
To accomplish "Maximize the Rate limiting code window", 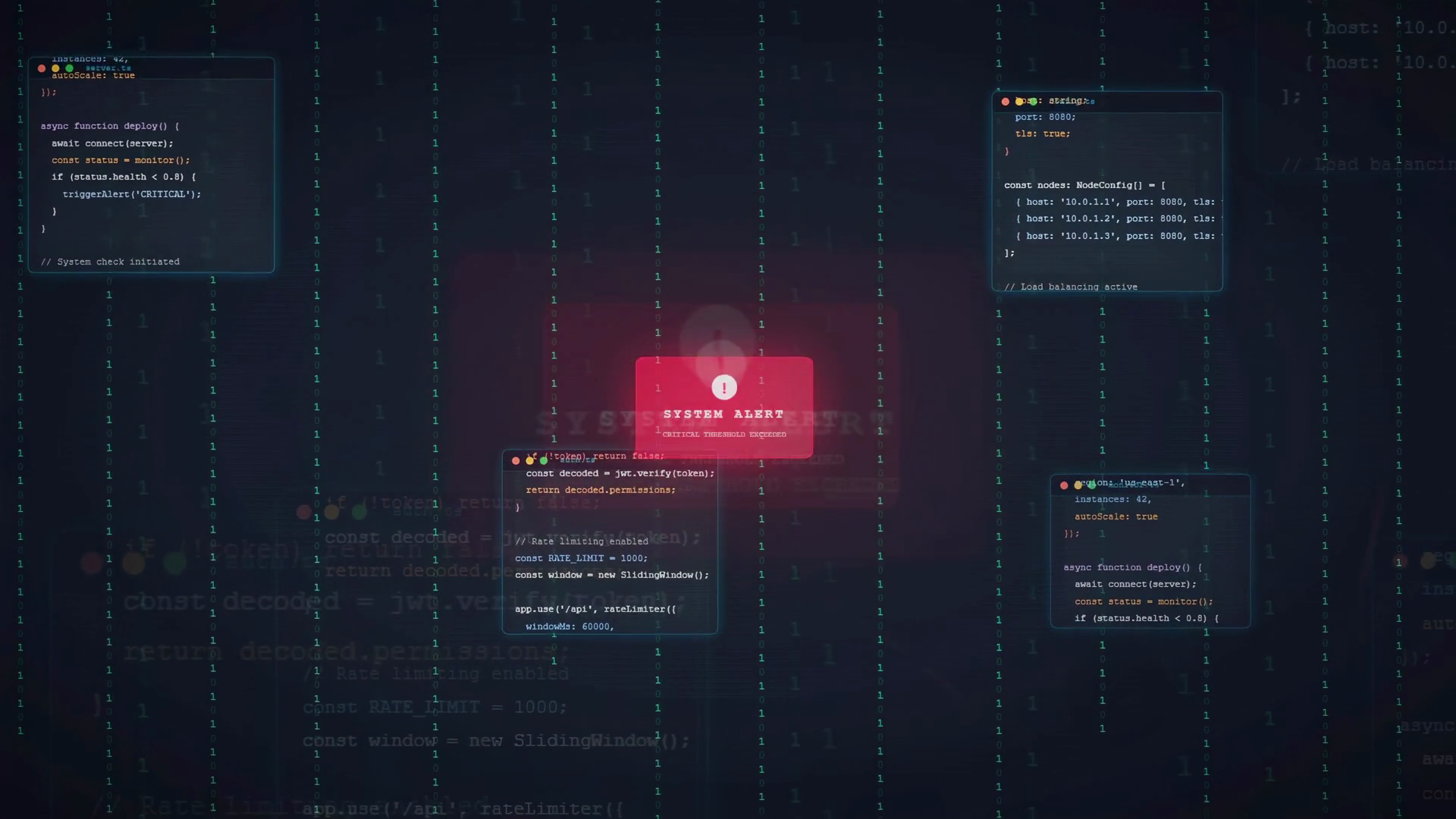I will coord(544,460).
